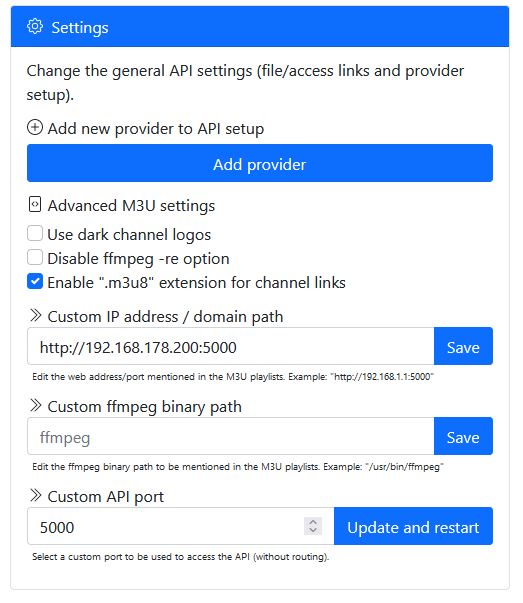Click the Settings gear icon
Screen dimensions: 523x603
tap(35, 27)
